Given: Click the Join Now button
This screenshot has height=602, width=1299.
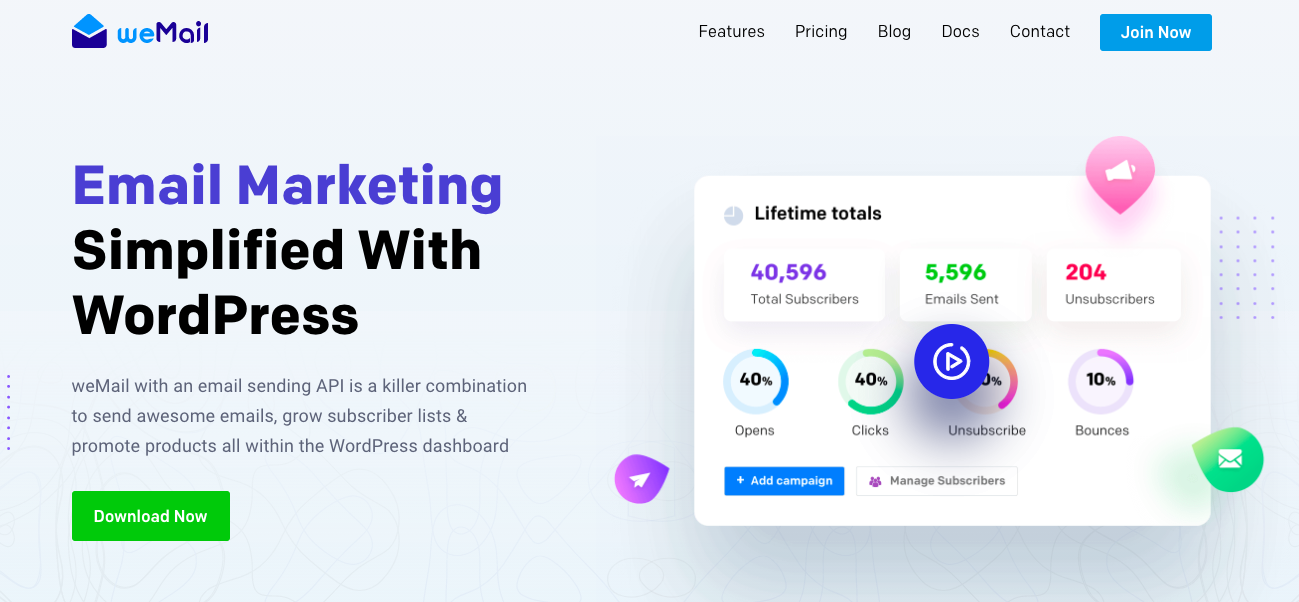Looking at the screenshot, I should coord(1155,32).
